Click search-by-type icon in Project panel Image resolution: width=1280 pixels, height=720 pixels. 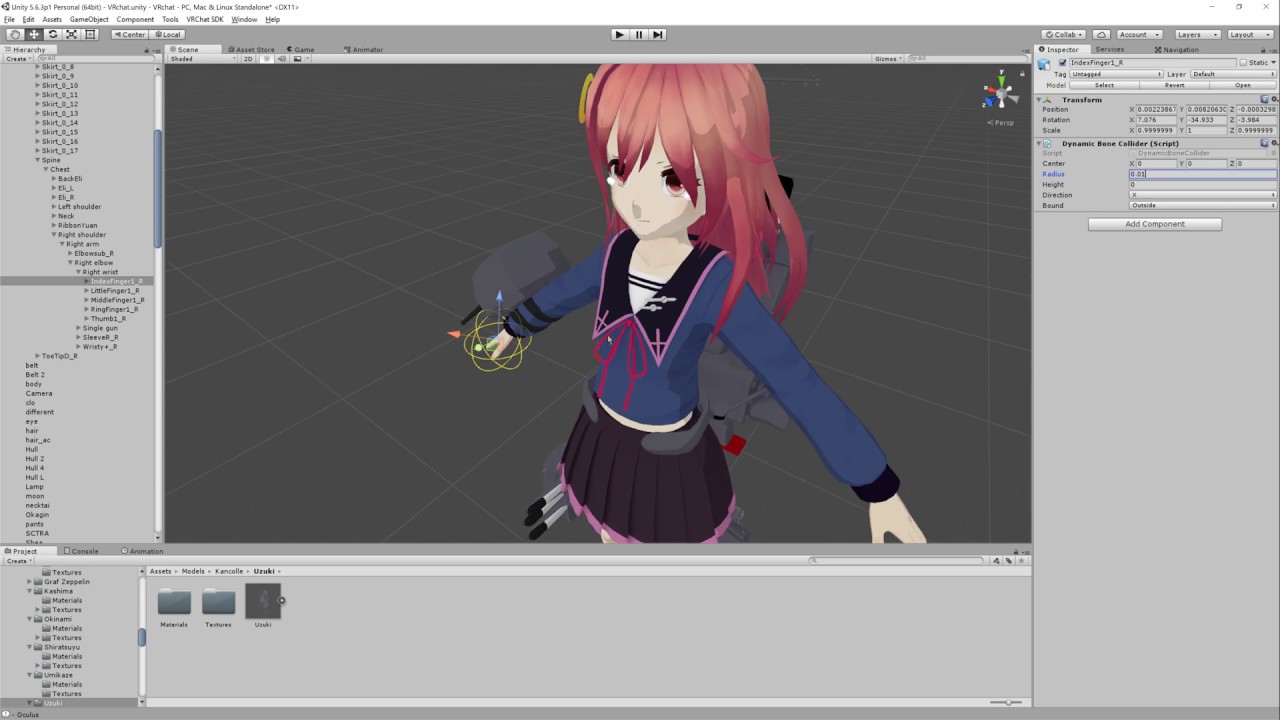click(996, 561)
